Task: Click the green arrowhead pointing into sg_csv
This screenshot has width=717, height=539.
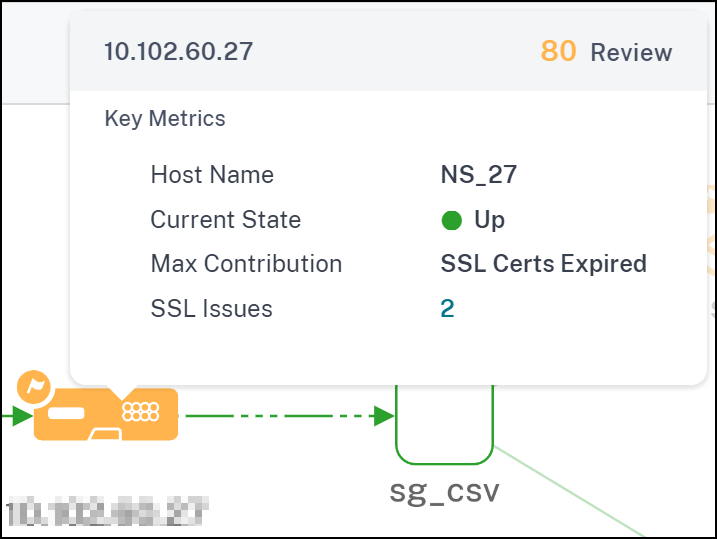Action: coord(384,416)
